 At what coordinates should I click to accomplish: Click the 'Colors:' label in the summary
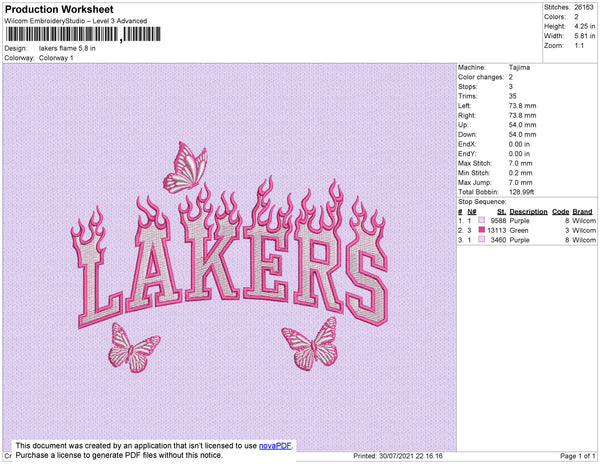[554, 17]
